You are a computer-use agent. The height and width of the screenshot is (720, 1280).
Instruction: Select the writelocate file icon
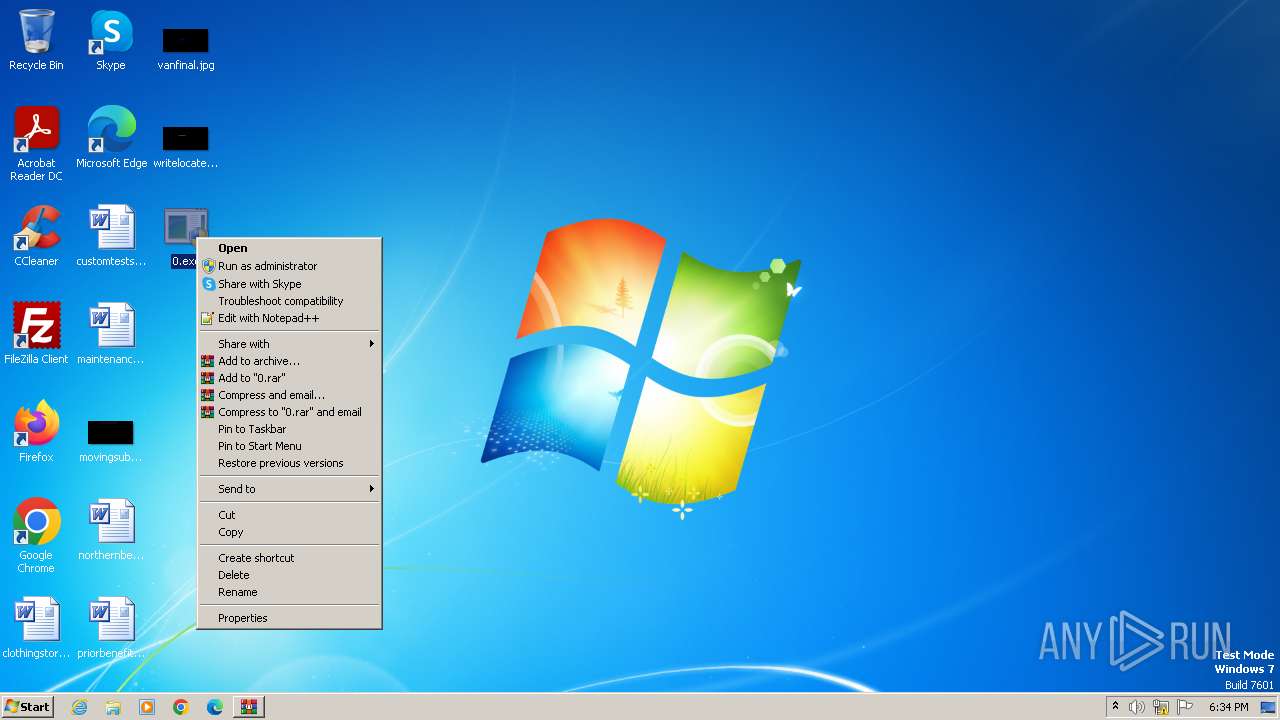(x=186, y=146)
